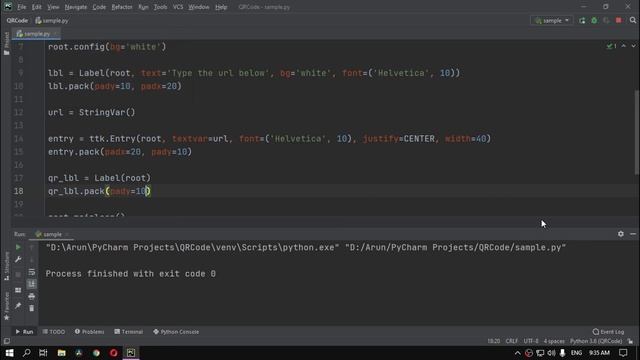
Task: Open the Project tool window sidebar button
Action: coord(6,43)
